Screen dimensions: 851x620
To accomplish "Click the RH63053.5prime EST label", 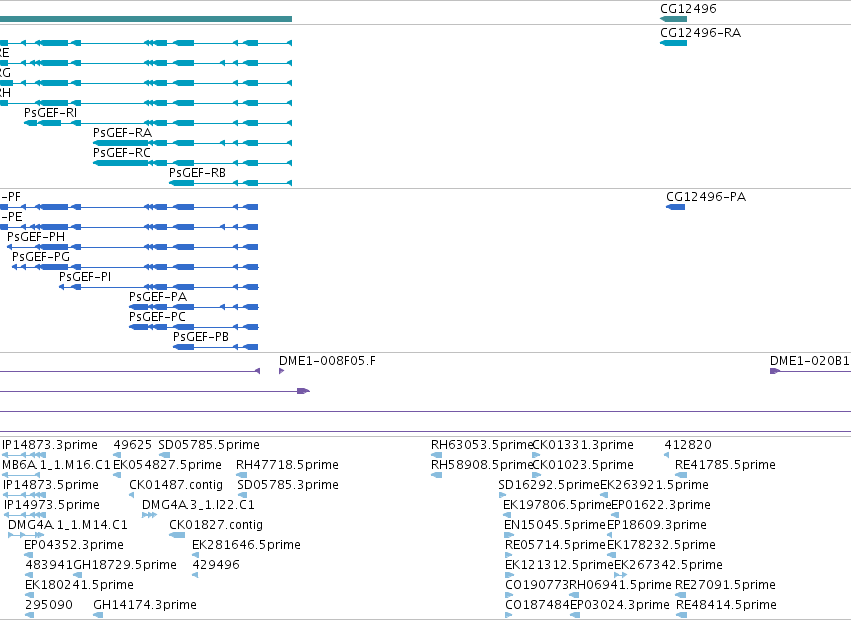I will (x=482, y=445).
